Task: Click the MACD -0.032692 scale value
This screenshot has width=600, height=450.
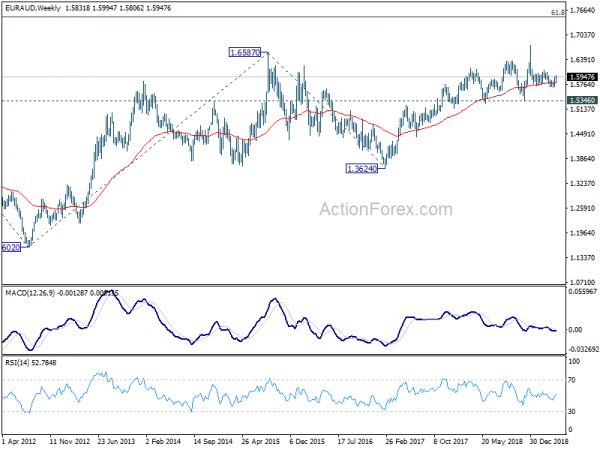Action: 583,349
